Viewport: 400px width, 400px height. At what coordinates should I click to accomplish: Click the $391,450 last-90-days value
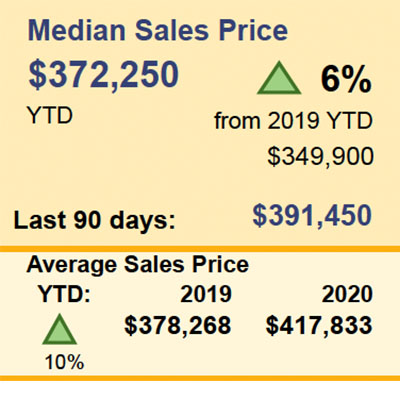[312, 216]
